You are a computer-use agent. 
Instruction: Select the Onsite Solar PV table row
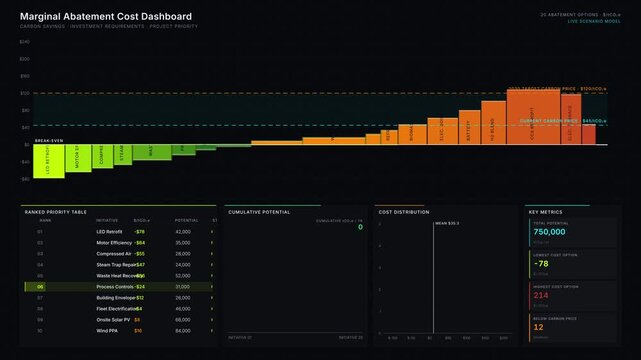pos(120,320)
